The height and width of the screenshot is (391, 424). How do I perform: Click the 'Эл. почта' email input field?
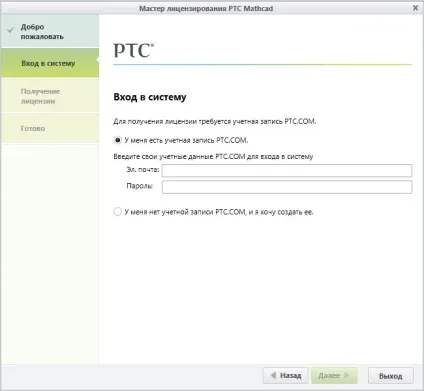click(287, 170)
